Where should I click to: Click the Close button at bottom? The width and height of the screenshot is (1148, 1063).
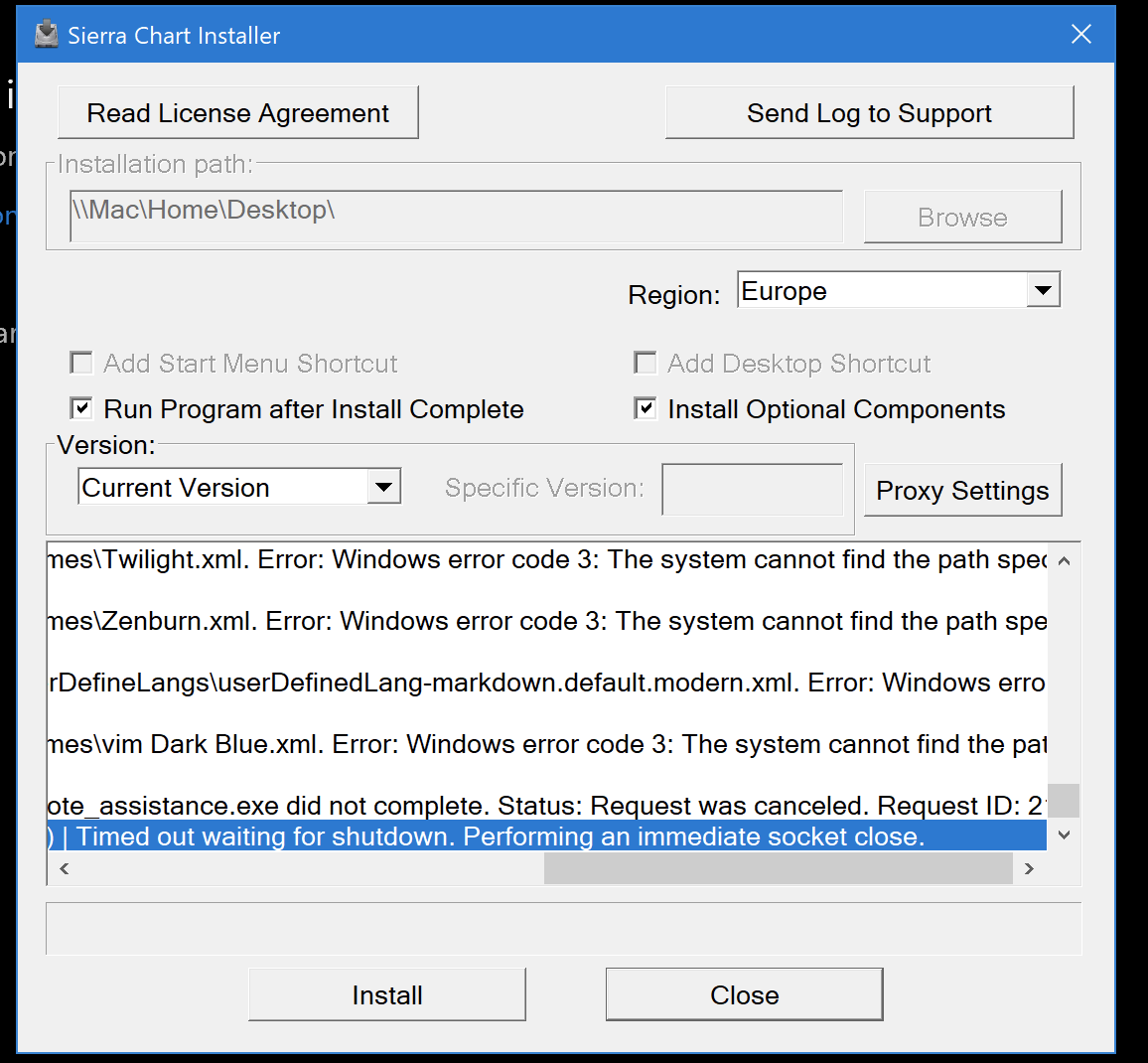[x=745, y=994]
